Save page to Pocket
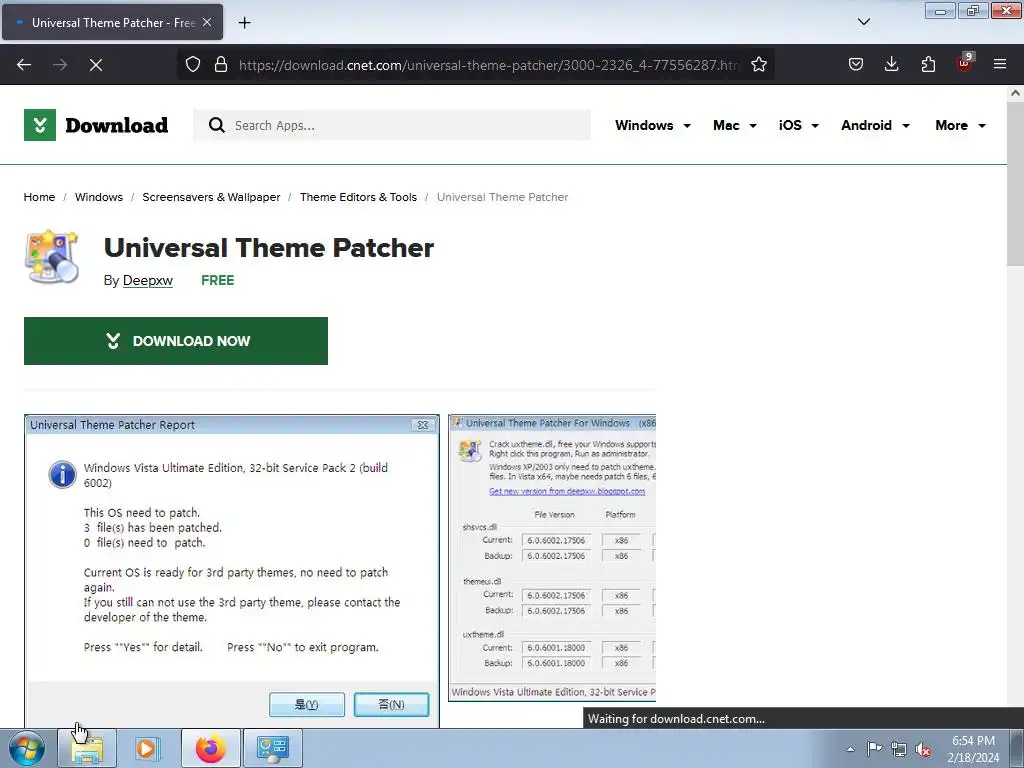The image size is (1024, 768). 856,65
